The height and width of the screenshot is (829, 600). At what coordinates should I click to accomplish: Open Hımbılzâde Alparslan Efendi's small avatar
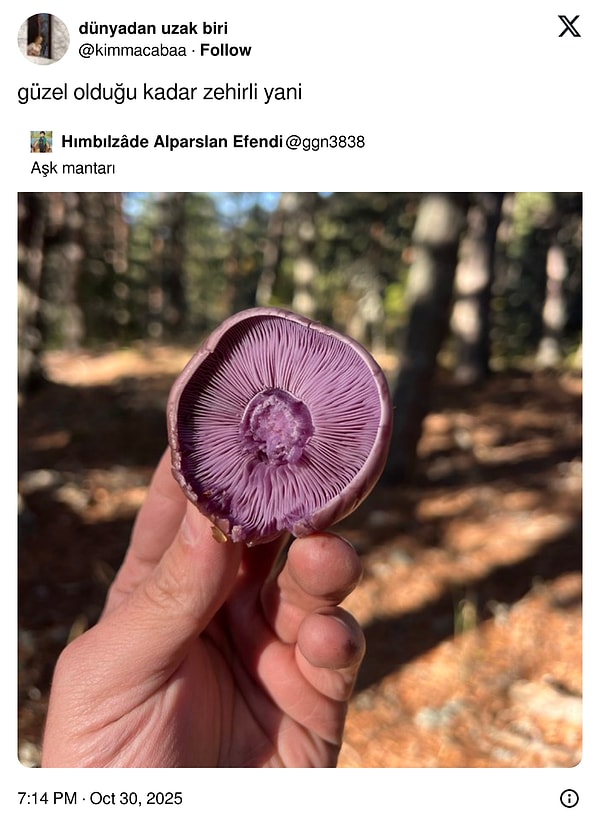(x=41, y=142)
